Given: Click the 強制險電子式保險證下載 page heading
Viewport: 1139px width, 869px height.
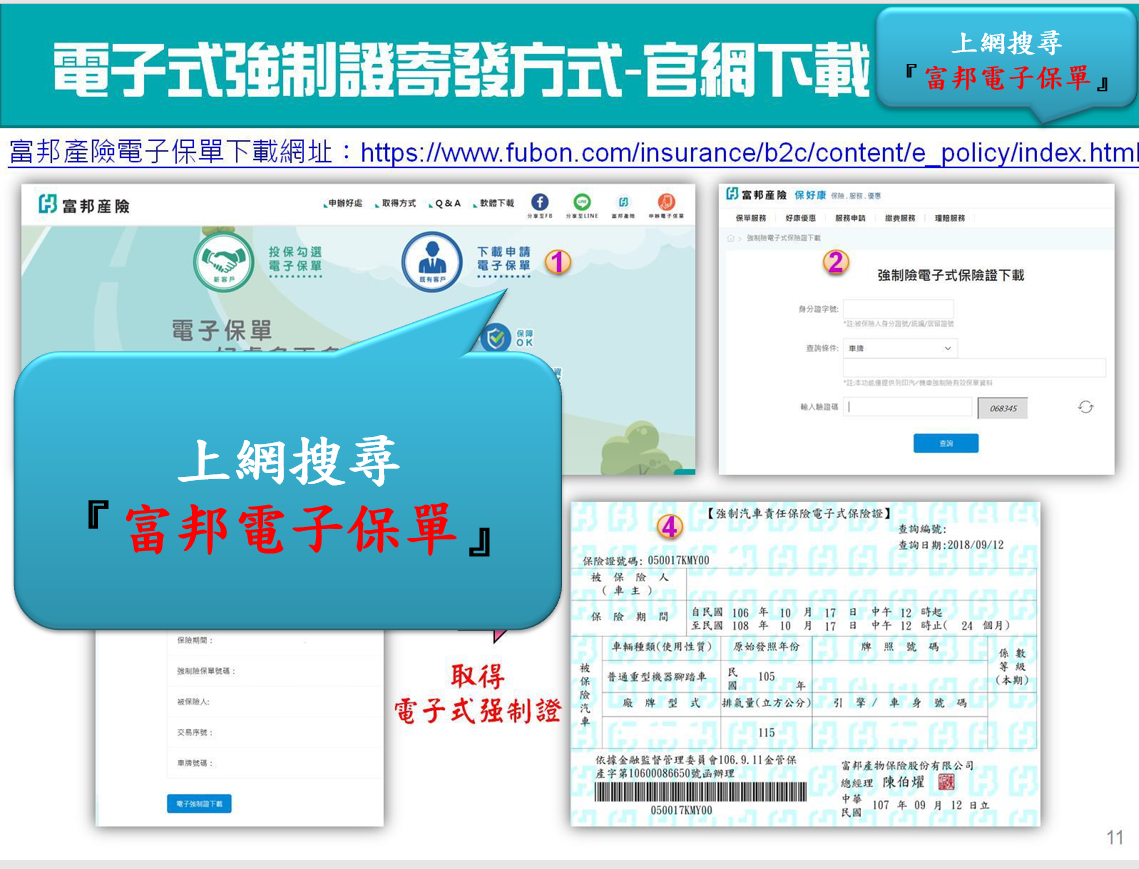Looking at the screenshot, I should [950, 275].
